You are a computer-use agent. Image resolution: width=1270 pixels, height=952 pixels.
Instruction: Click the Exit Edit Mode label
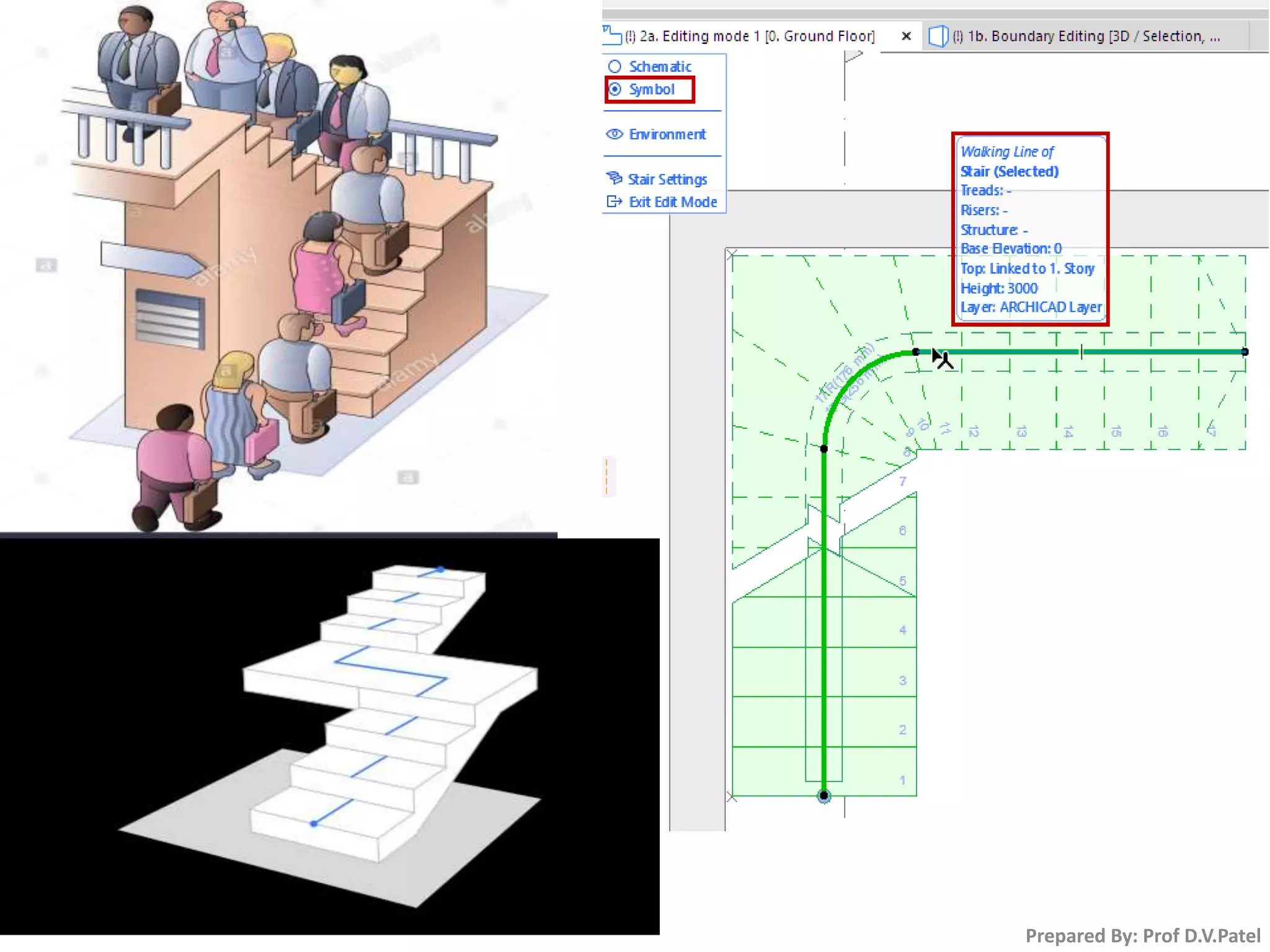[x=673, y=202]
